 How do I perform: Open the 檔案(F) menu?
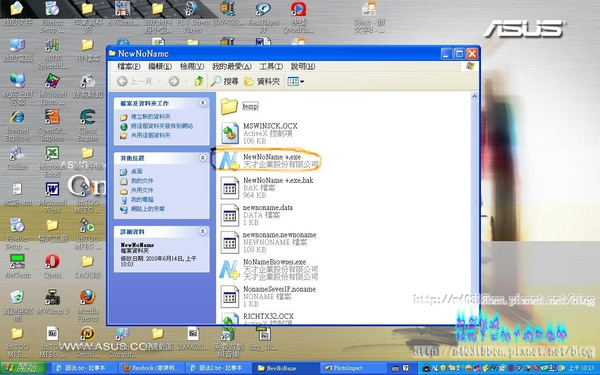[x=129, y=66]
